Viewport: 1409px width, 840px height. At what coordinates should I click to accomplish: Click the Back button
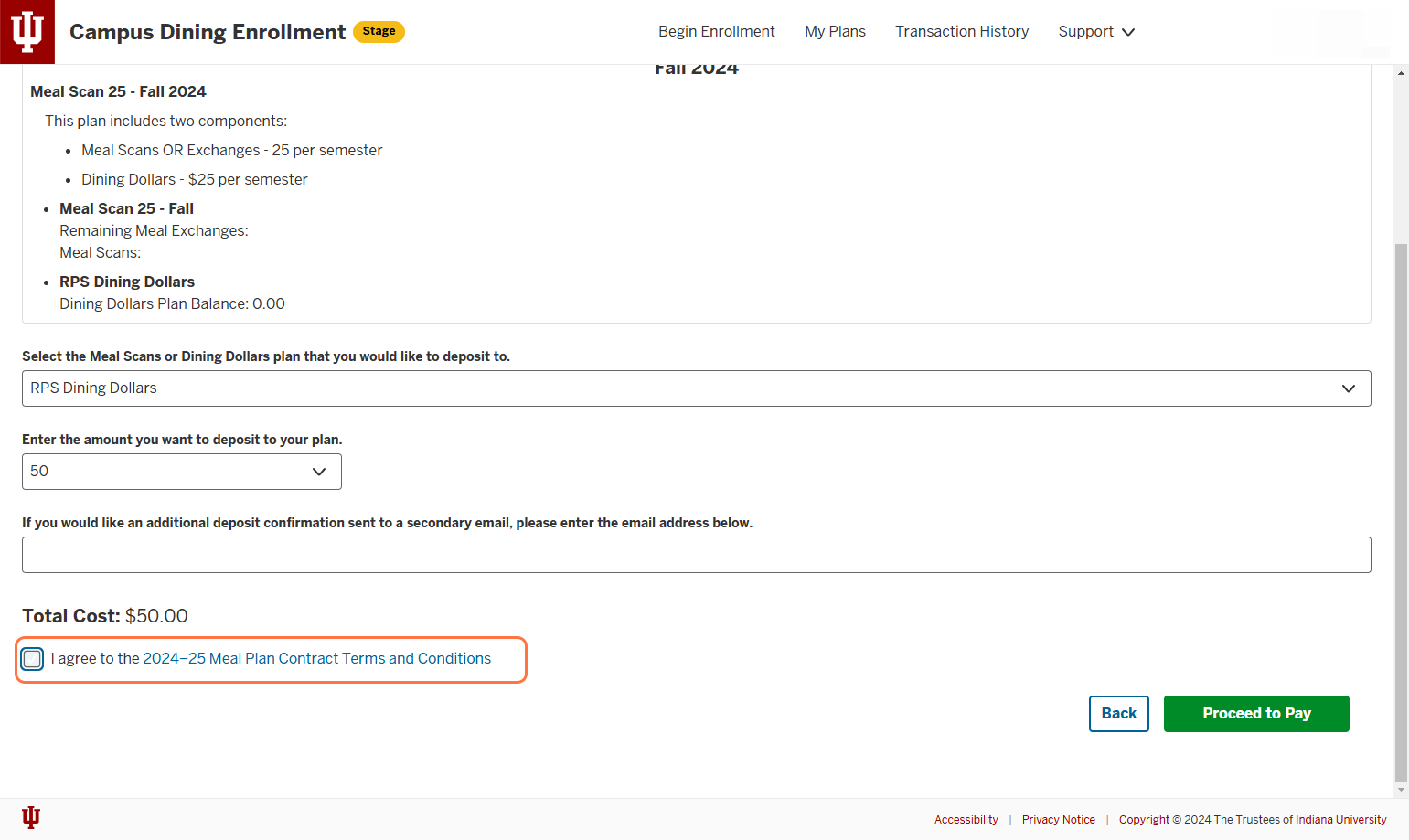tap(1118, 714)
